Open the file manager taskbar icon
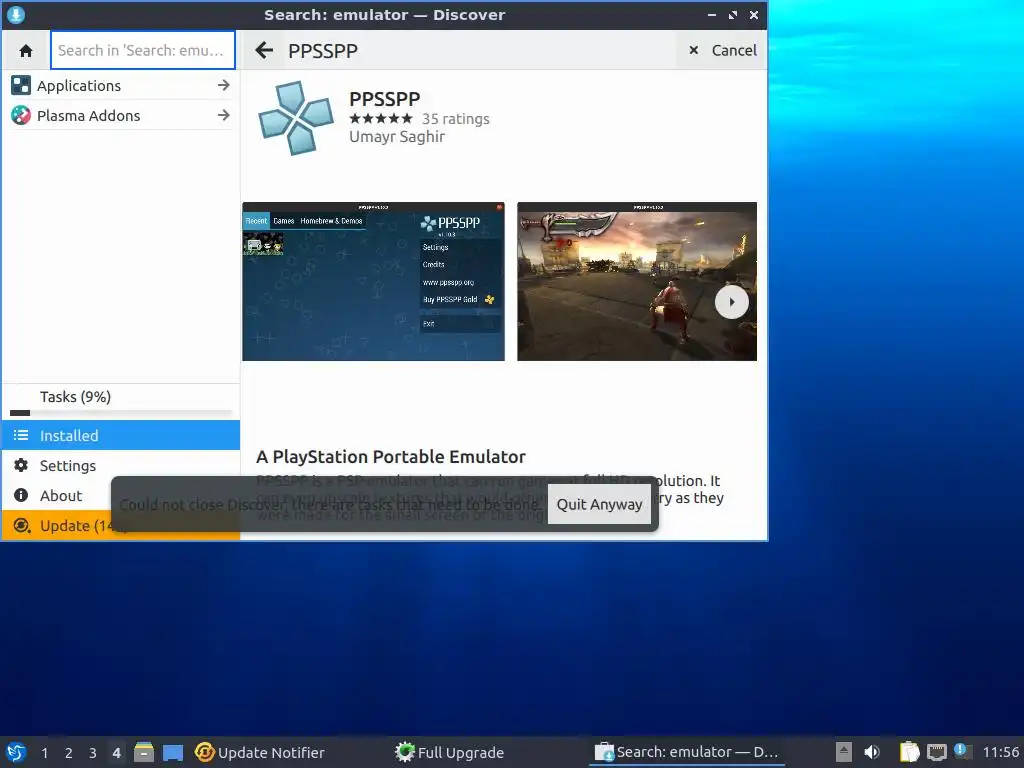 [x=144, y=752]
